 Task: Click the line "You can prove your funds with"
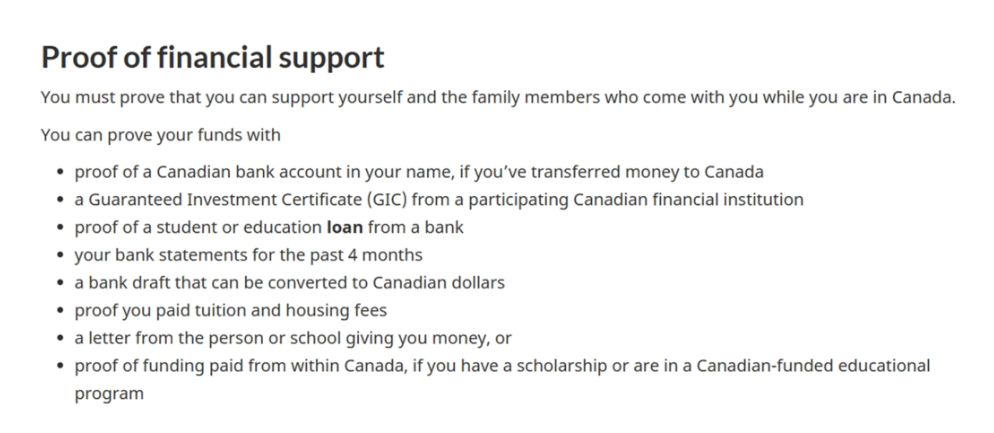click(x=161, y=134)
